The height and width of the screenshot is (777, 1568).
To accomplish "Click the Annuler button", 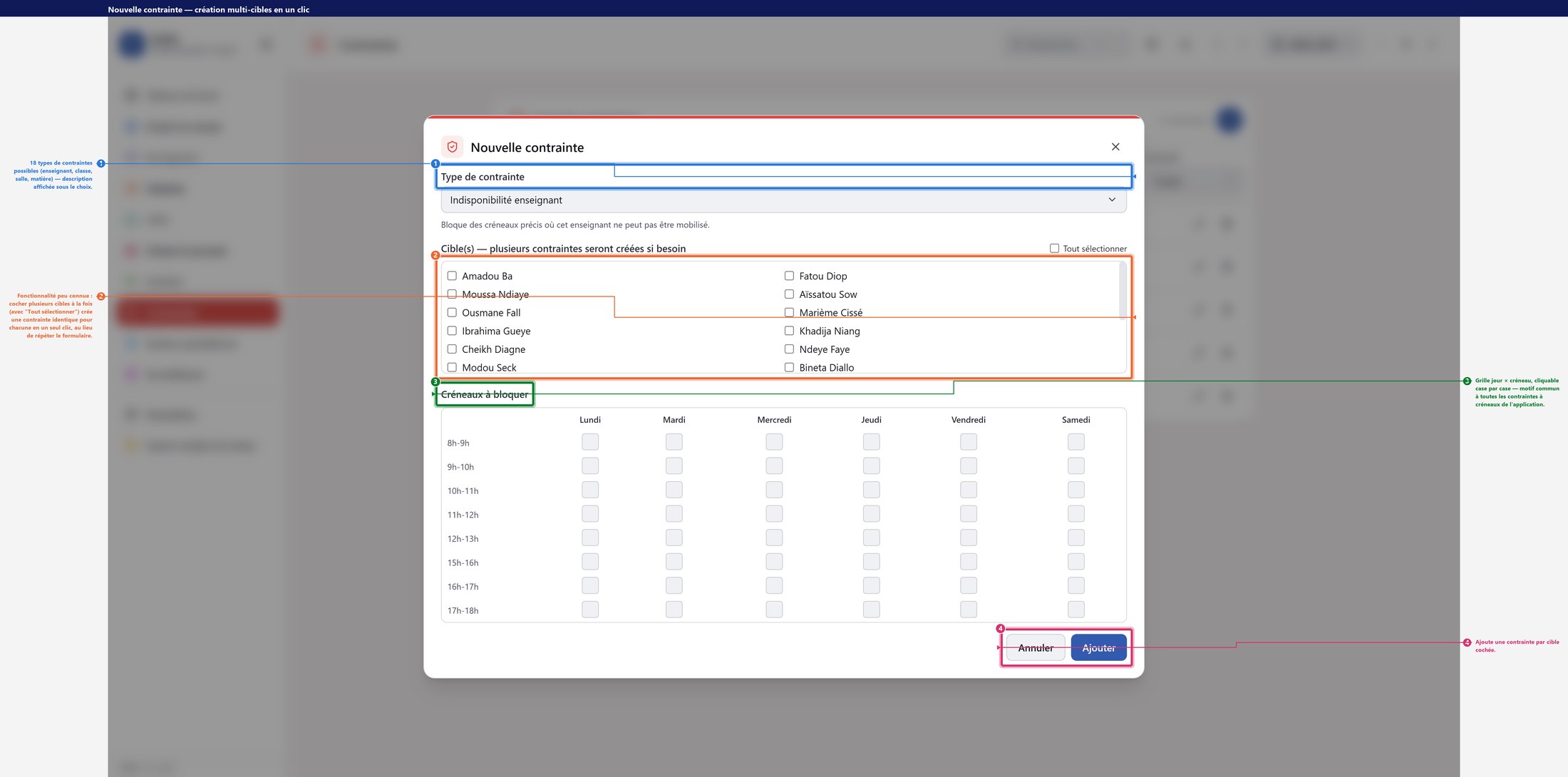I will [1036, 648].
